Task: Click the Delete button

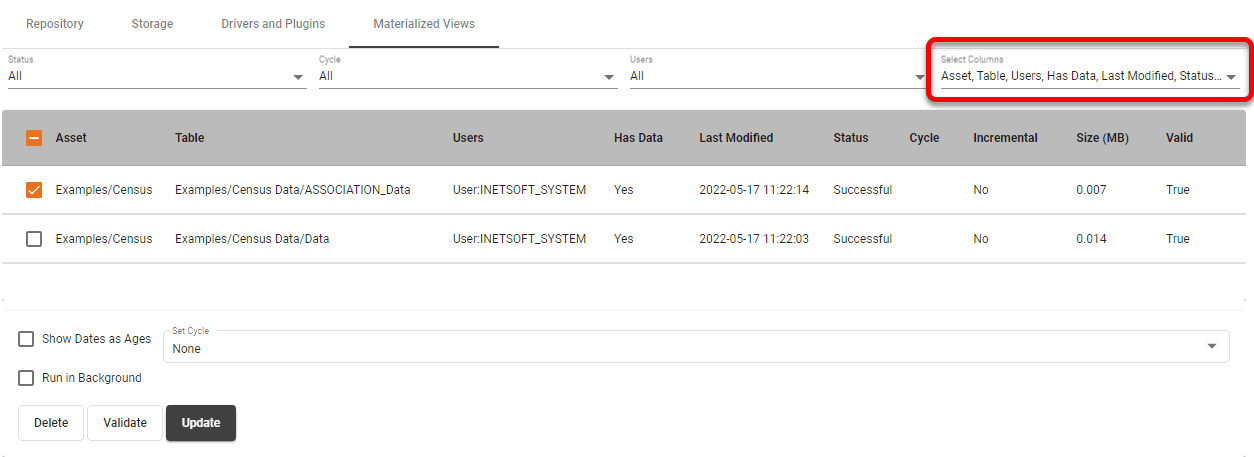Action: [51, 423]
